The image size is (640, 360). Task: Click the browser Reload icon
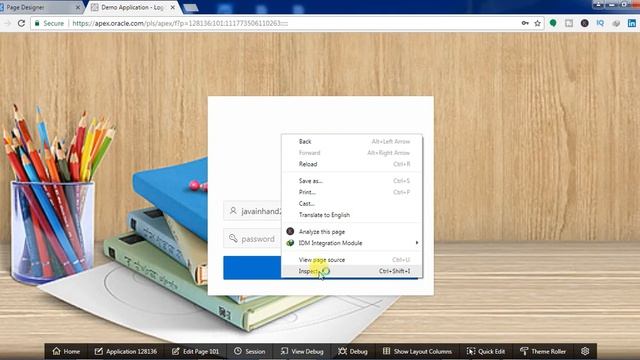(x=21, y=23)
